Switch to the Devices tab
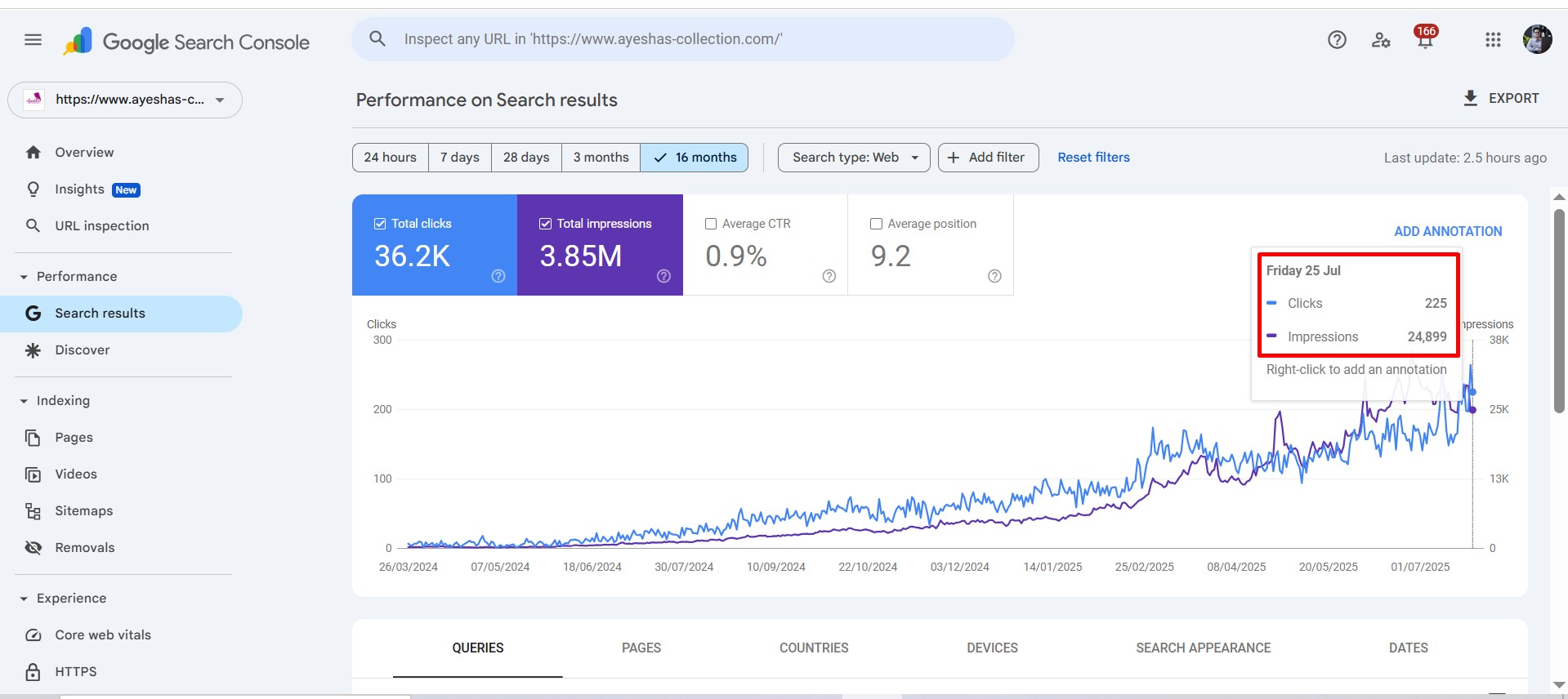 992,648
